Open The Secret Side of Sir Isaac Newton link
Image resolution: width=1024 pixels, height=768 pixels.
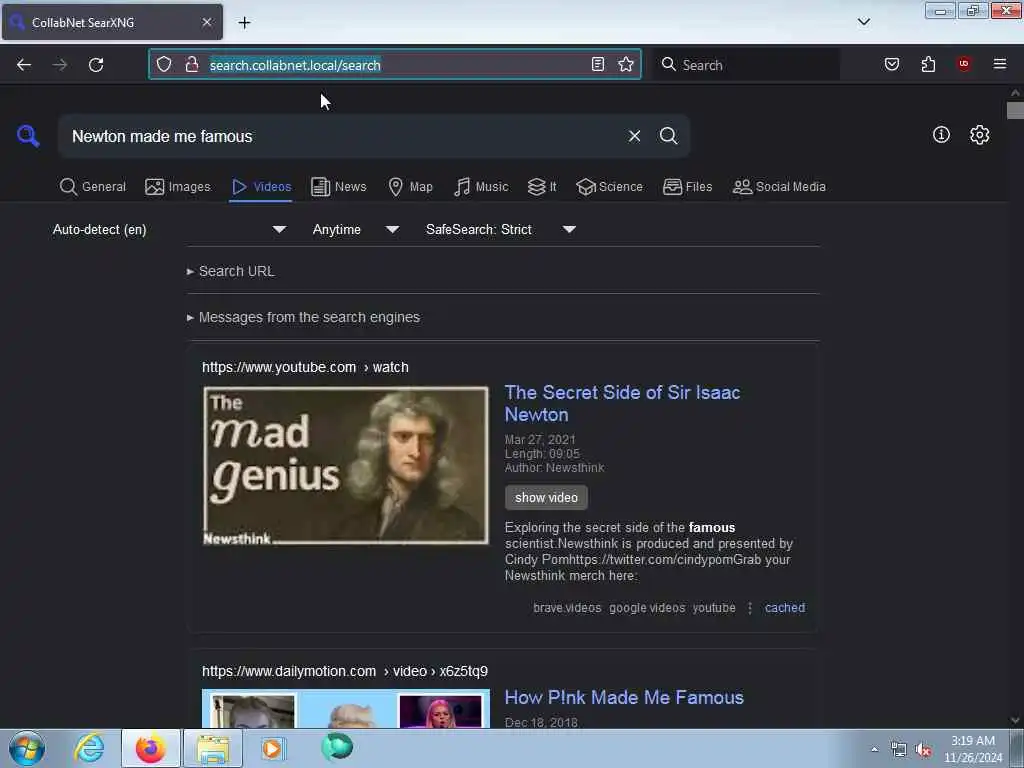(622, 404)
